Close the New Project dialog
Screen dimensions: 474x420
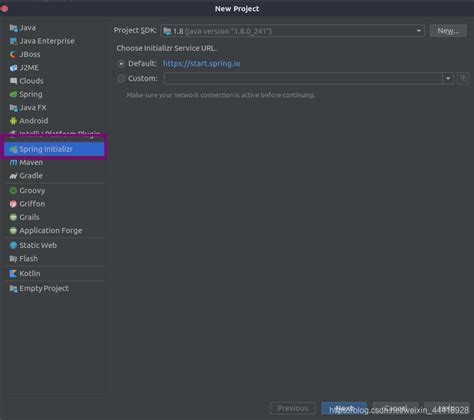[4, 9]
